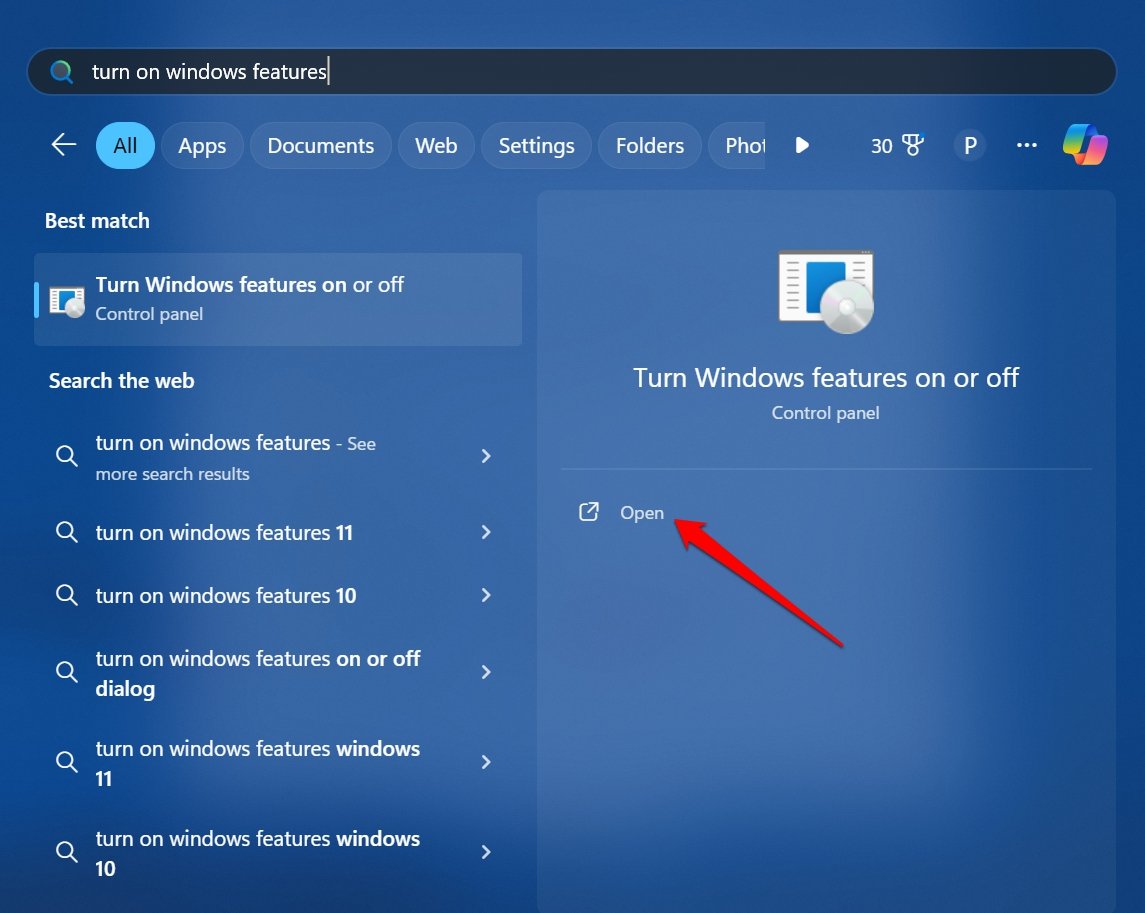Click preview title 'Turn Windows features on or off'
1145x913 pixels.
click(x=825, y=378)
